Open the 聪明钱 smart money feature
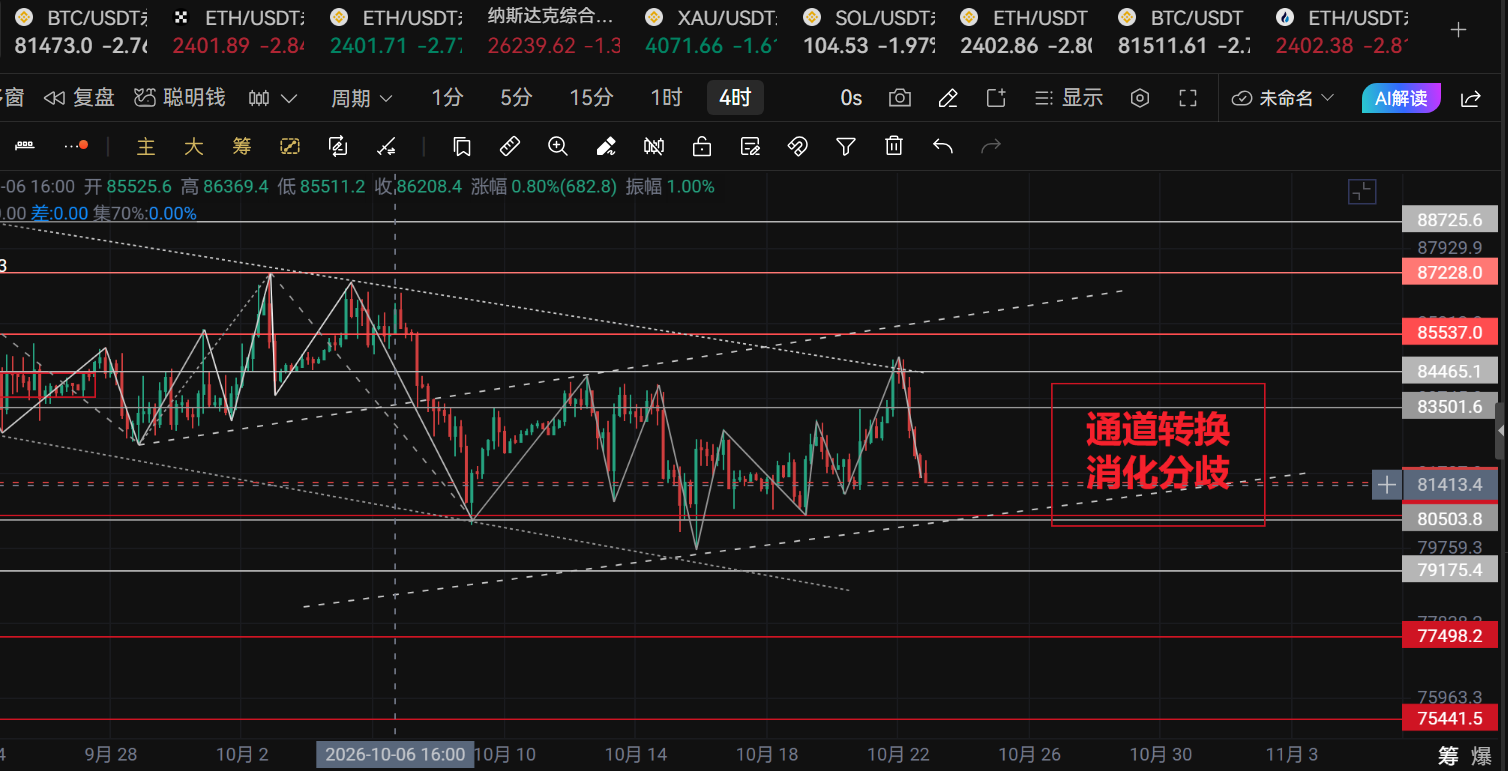This screenshot has height=771, width=1508. (180, 98)
